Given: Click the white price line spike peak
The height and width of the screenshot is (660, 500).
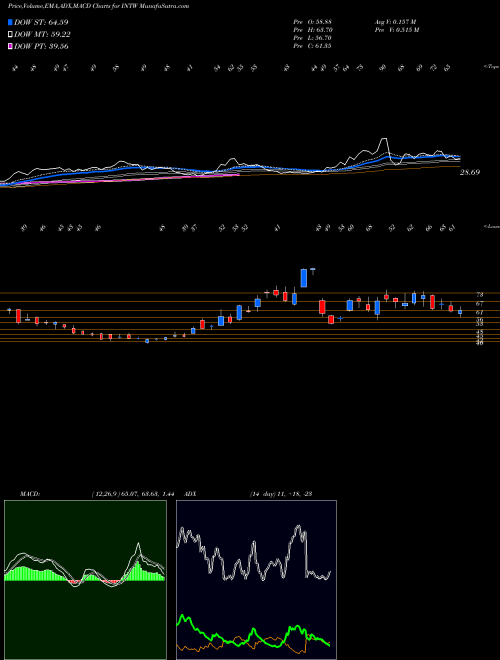Looking at the screenshot, I should tap(383, 138).
